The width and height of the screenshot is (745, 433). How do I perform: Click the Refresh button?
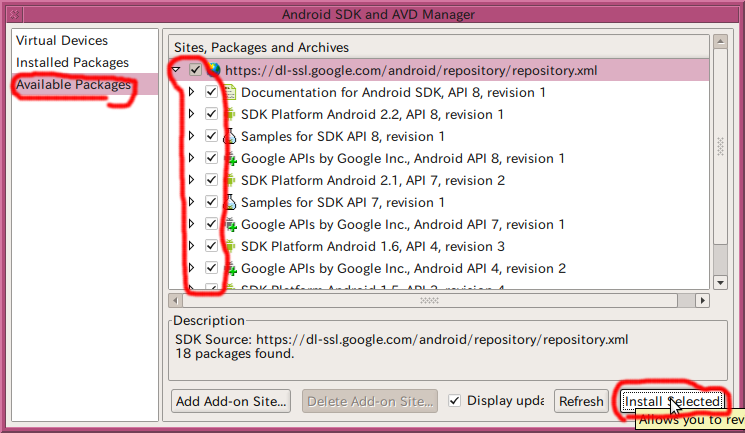pyautogui.click(x=581, y=401)
